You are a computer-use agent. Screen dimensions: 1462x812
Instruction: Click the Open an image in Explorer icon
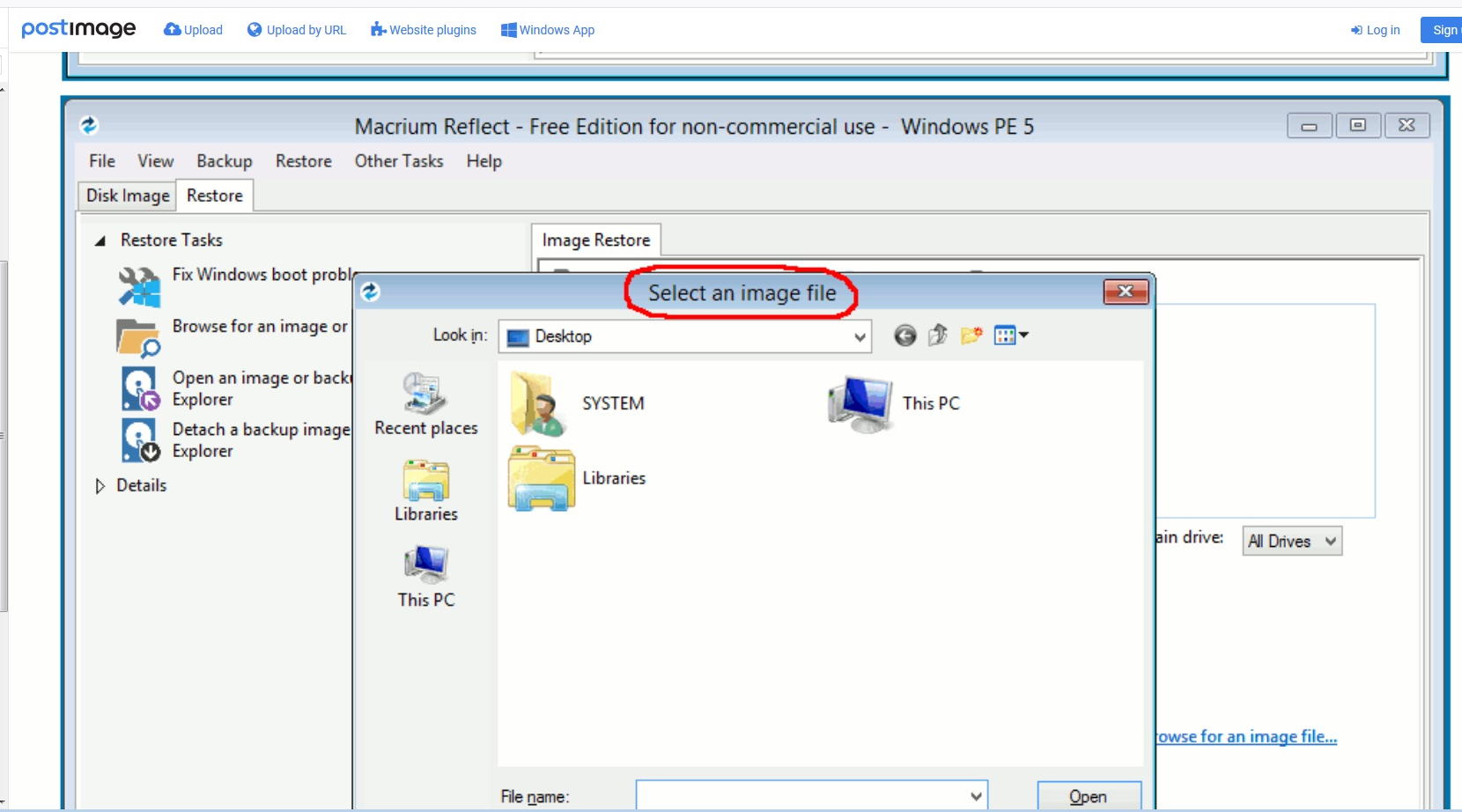[x=140, y=388]
